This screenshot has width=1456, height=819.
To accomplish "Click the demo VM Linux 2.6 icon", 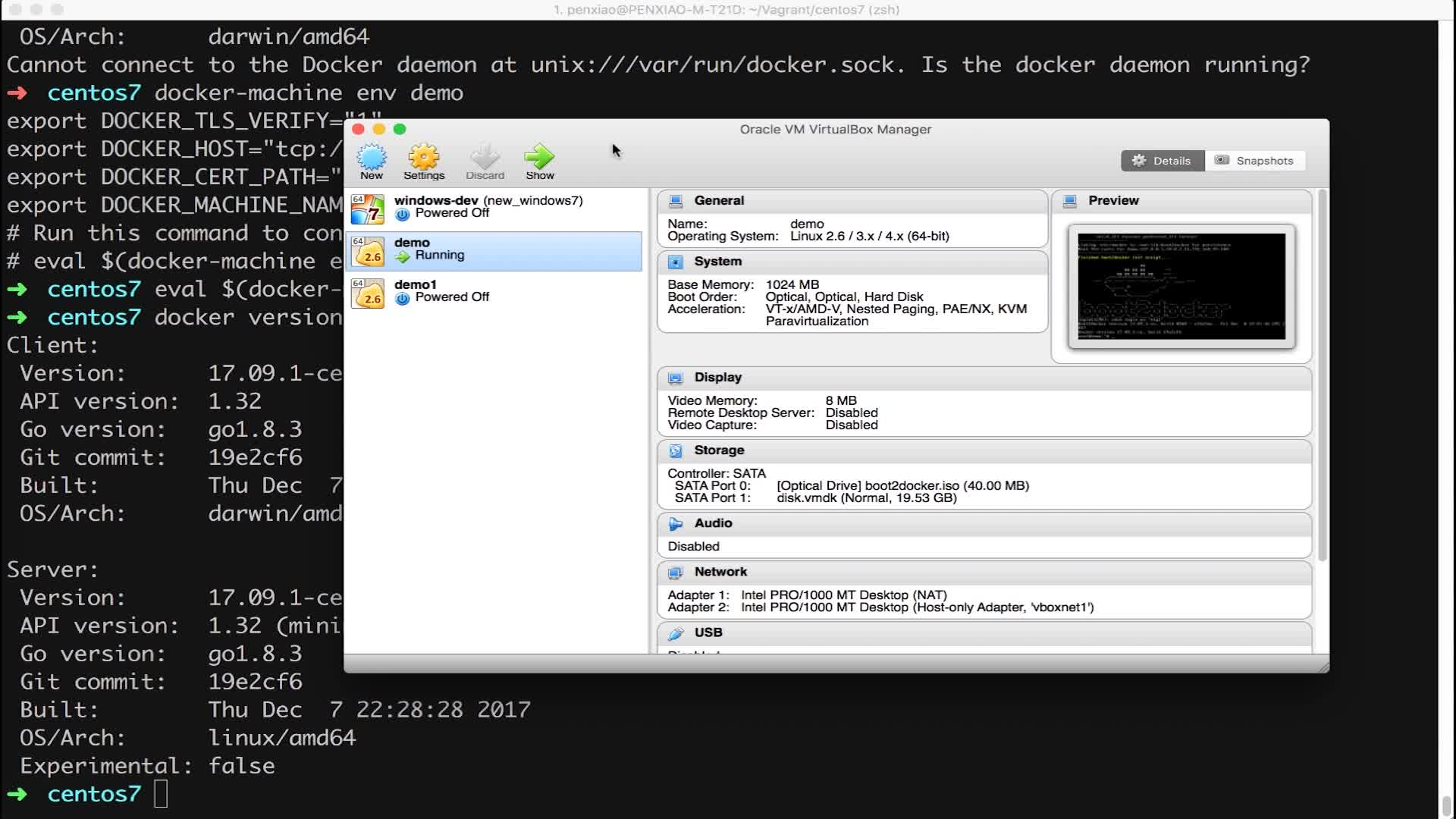I will click(x=368, y=251).
